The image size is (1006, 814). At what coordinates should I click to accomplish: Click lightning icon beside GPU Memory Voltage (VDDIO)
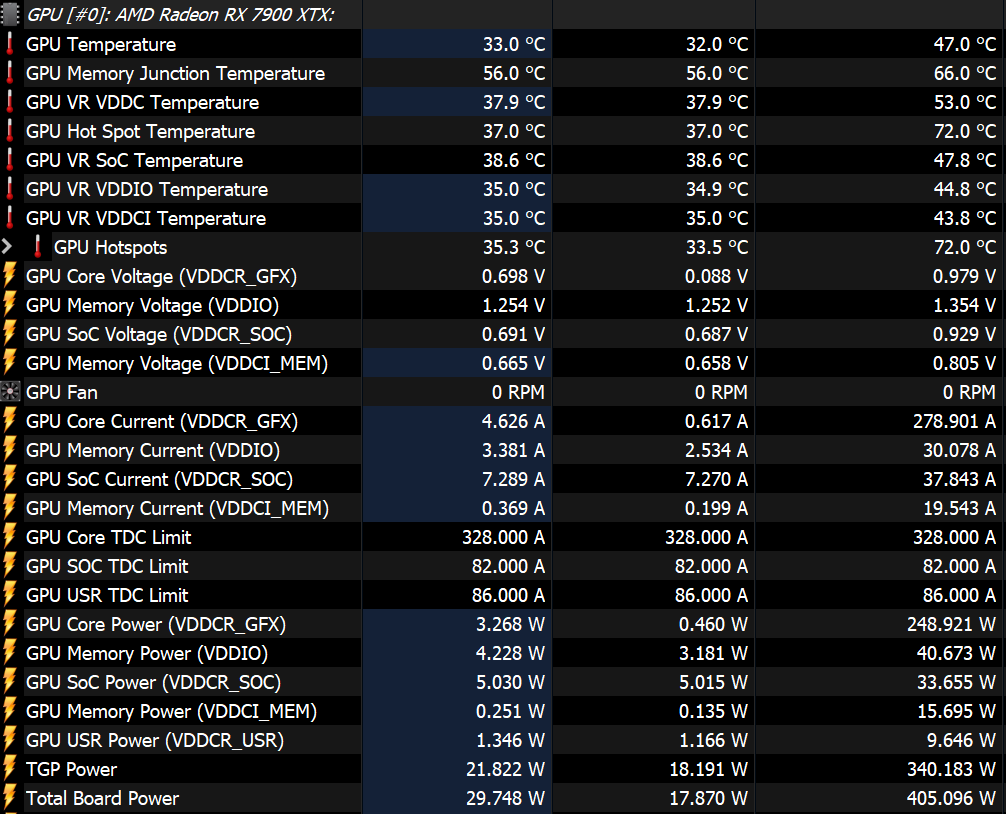pyautogui.click(x=10, y=304)
